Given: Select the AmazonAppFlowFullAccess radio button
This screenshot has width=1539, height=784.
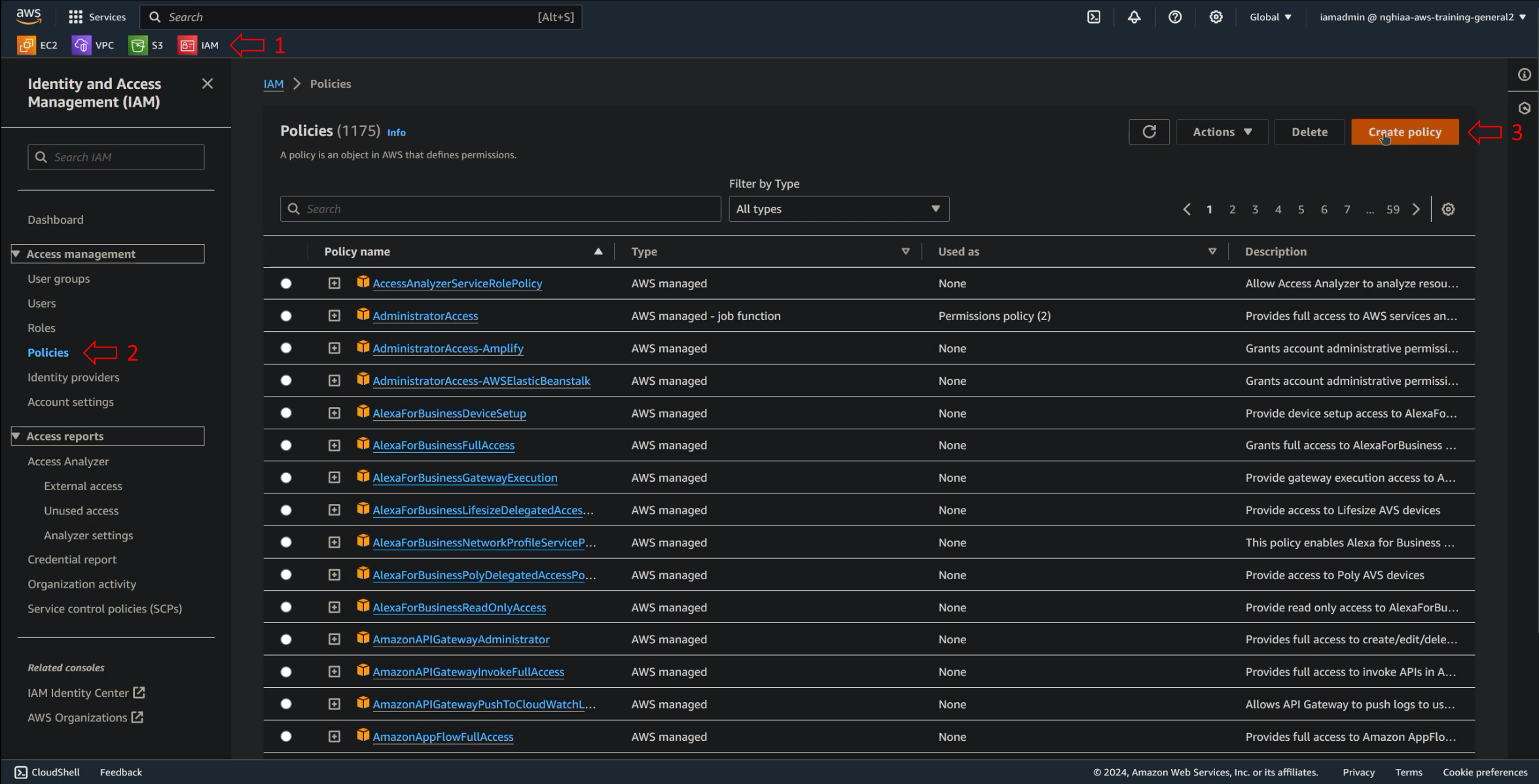Looking at the screenshot, I should tap(286, 737).
